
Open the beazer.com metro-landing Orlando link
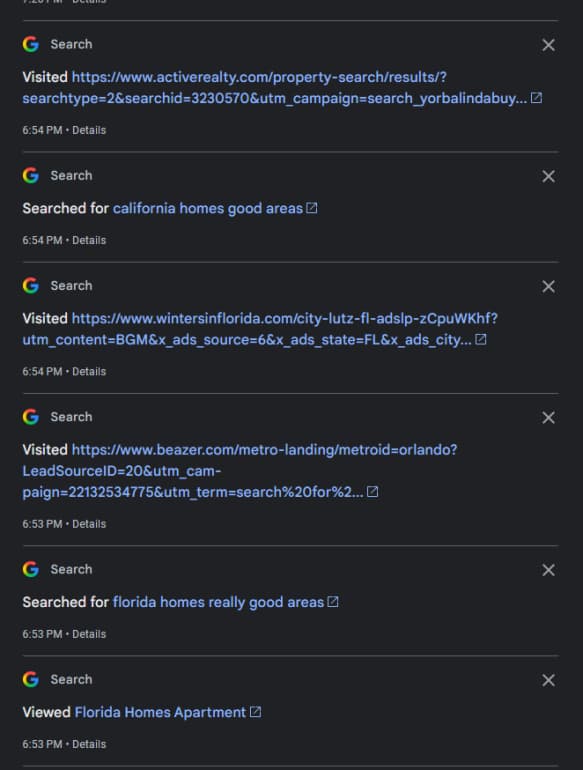(x=240, y=470)
